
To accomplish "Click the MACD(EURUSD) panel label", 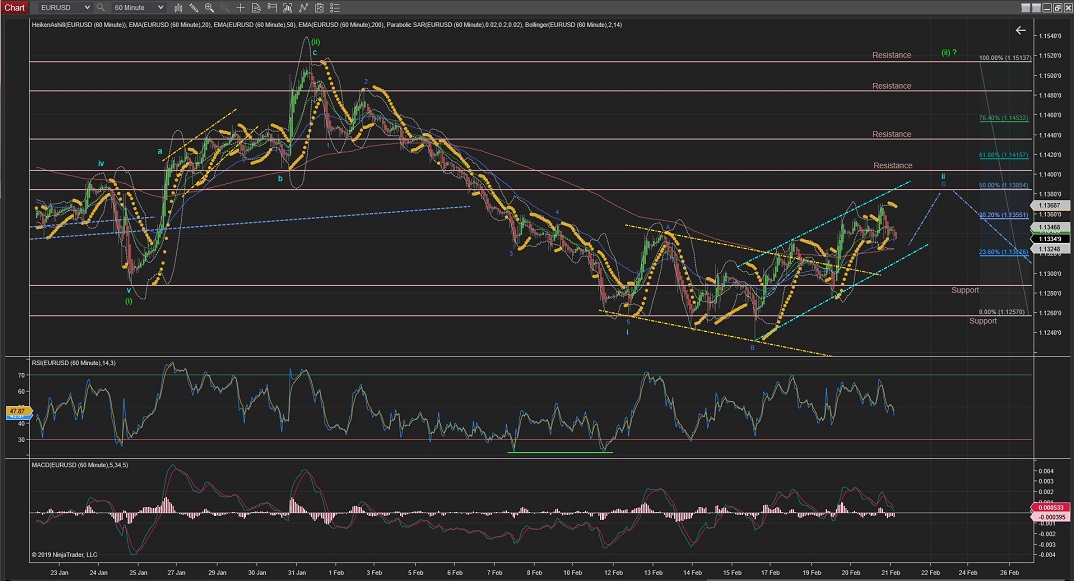I will [80, 466].
